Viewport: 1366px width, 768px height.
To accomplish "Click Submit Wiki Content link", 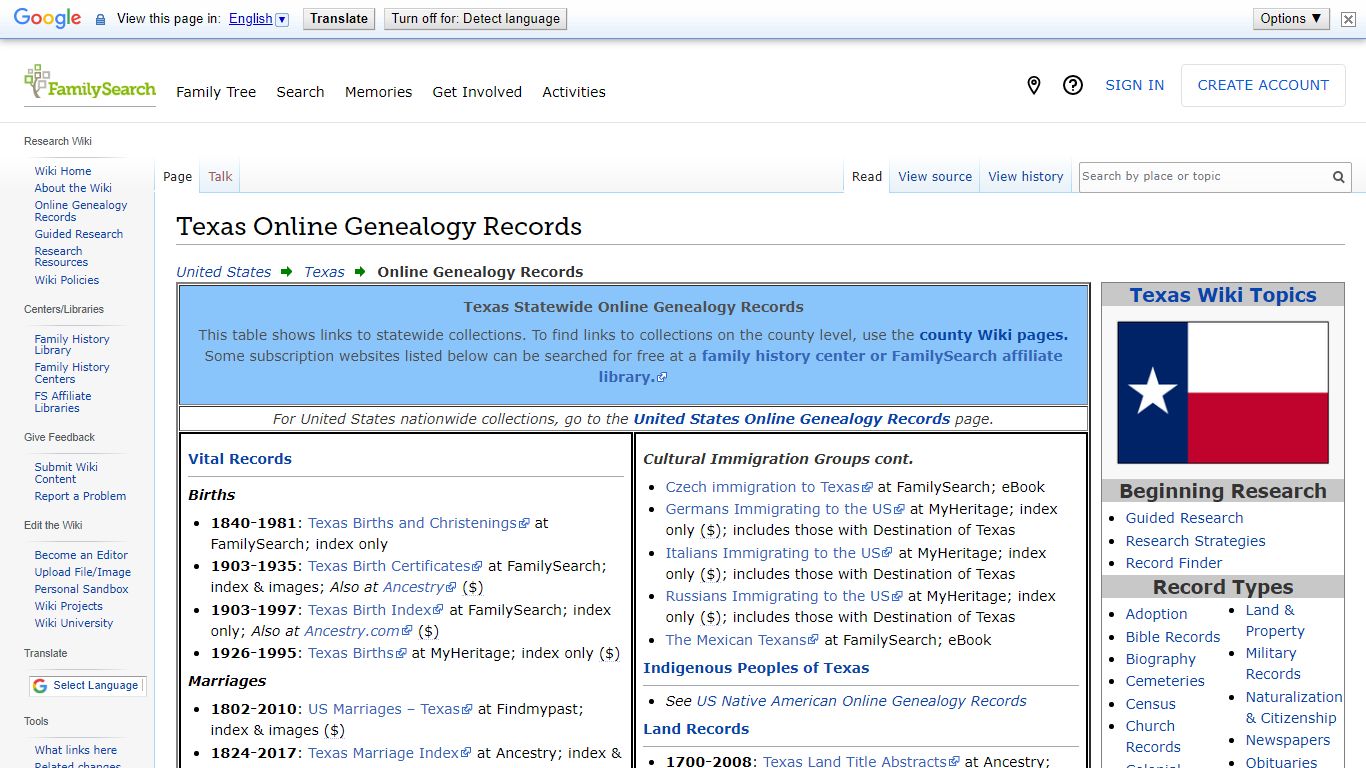I will coord(66,473).
